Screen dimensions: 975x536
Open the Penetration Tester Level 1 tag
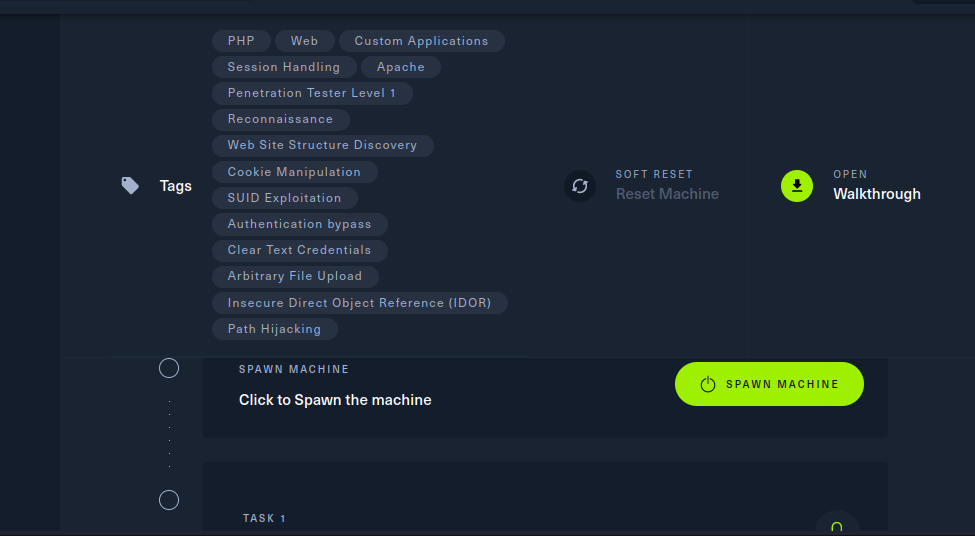pyautogui.click(x=311, y=93)
